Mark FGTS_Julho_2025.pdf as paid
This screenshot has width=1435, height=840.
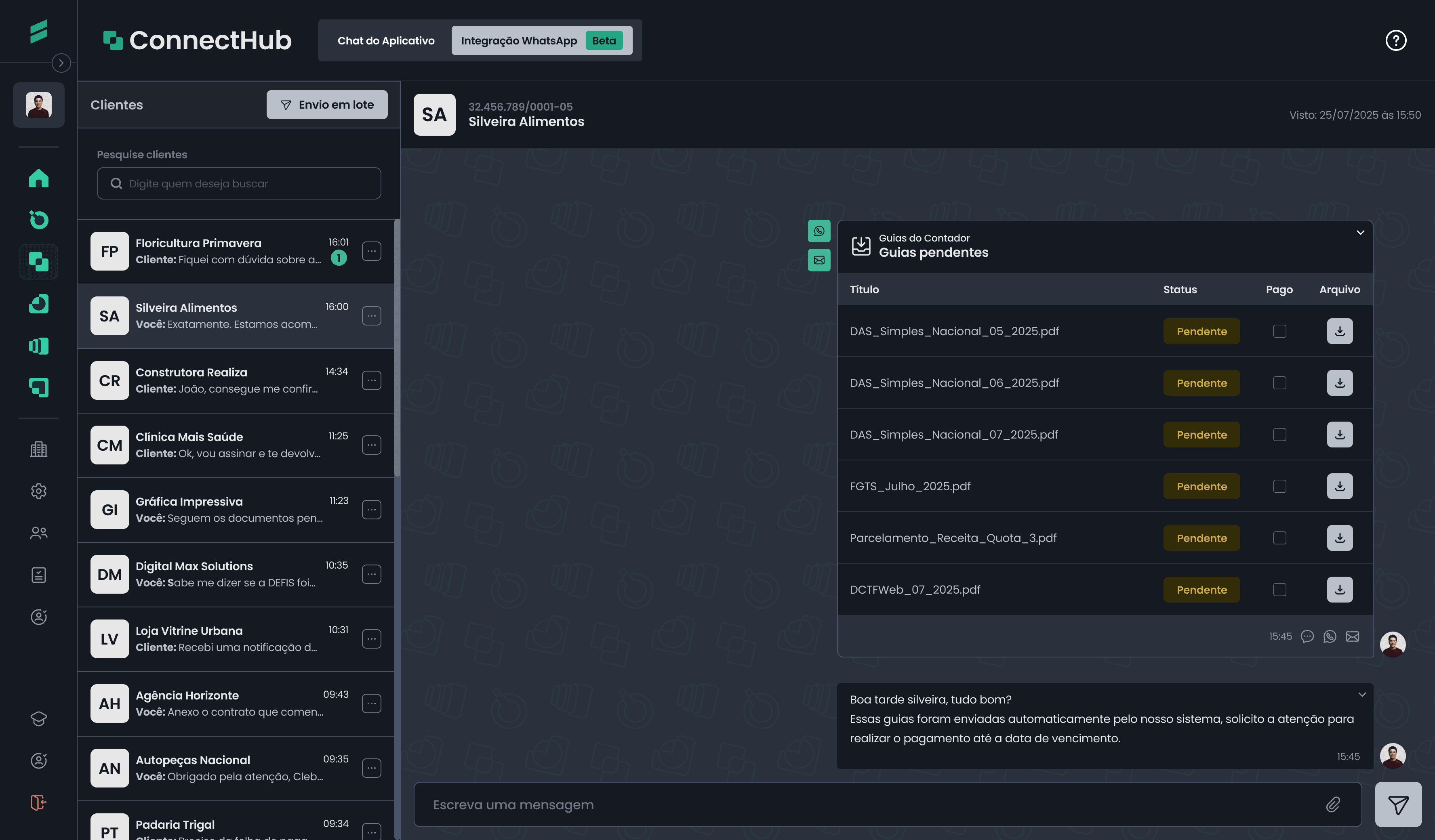tap(1279, 487)
